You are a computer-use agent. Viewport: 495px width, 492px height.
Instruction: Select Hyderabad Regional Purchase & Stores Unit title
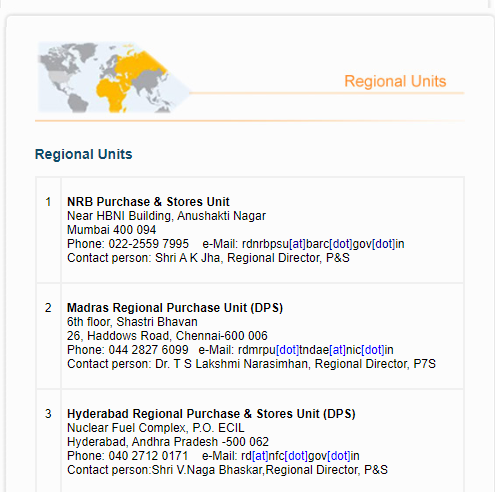tap(211, 414)
